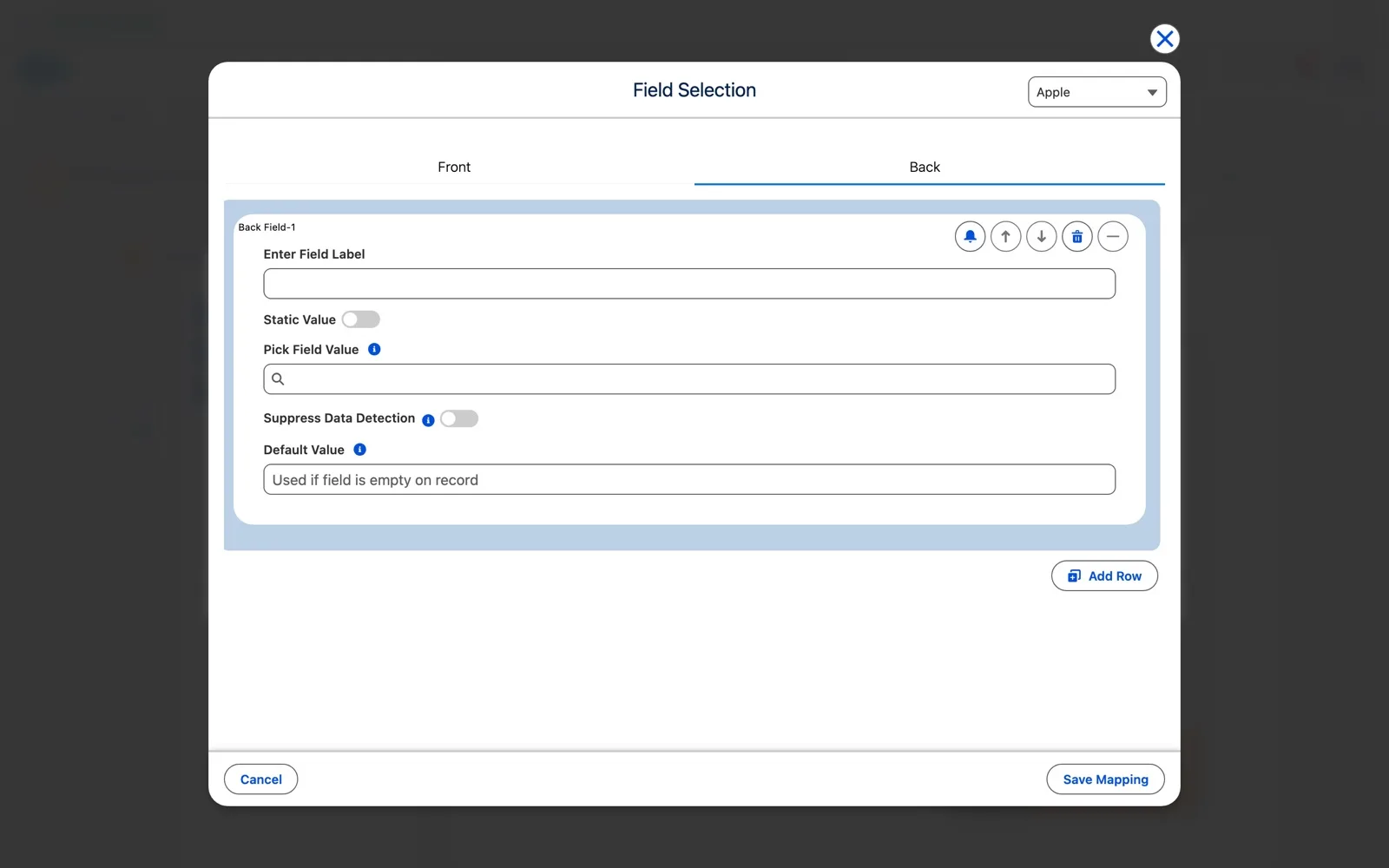1389x868 pixels.
Task: Click Save Mapping button
Action: tap(1105, 779)
